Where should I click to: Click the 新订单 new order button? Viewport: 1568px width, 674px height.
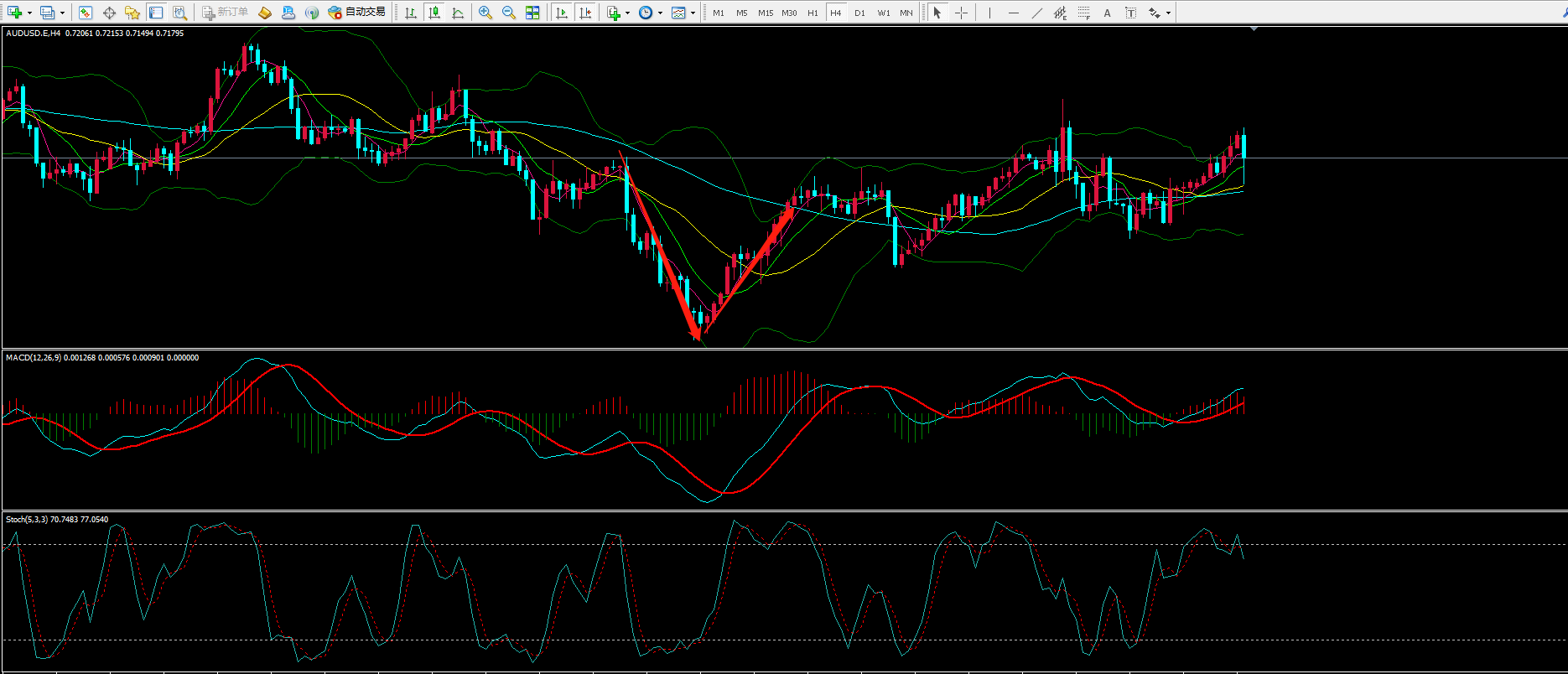coord(225,13)
